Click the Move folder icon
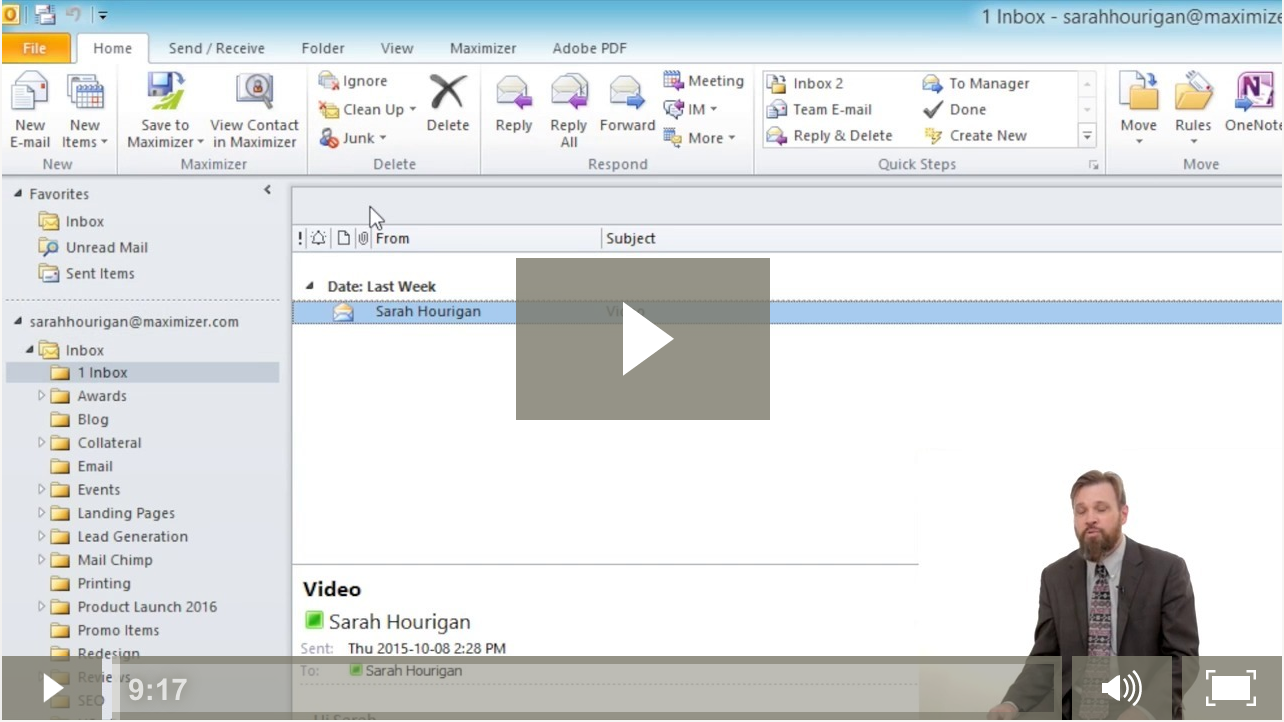 (x=1138, y=93)
